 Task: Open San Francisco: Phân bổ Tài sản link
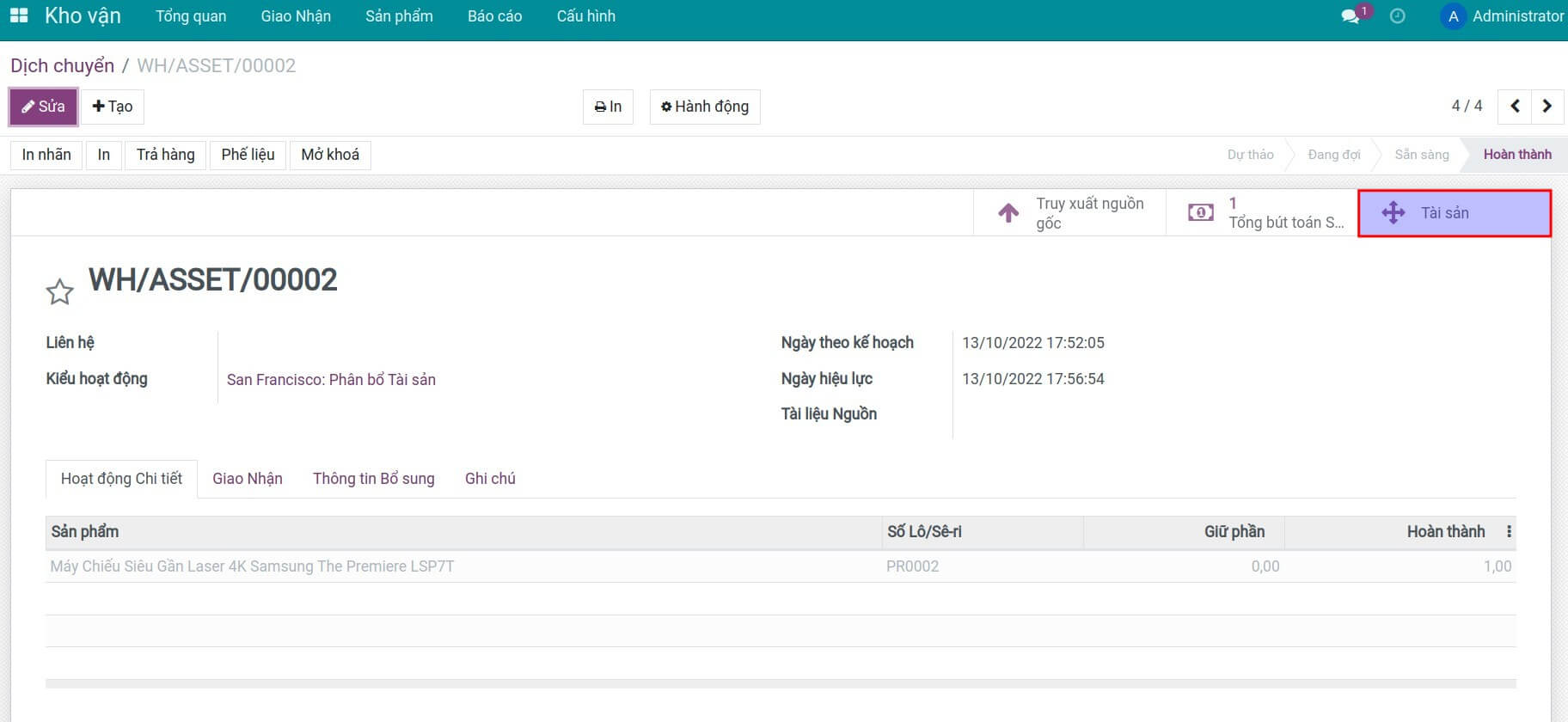[331, 380]
